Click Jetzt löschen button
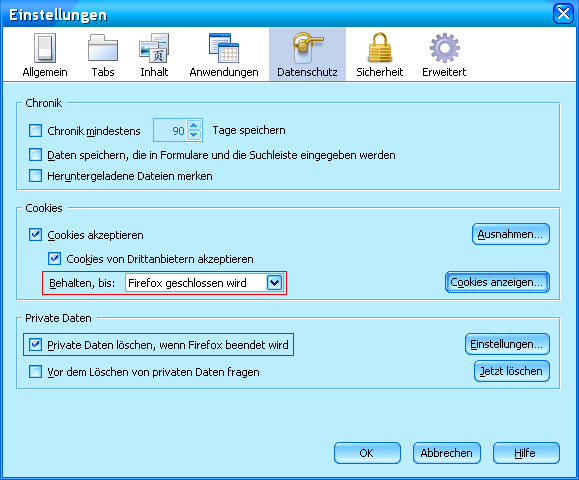579x480 pixels. tap(511, 371)
